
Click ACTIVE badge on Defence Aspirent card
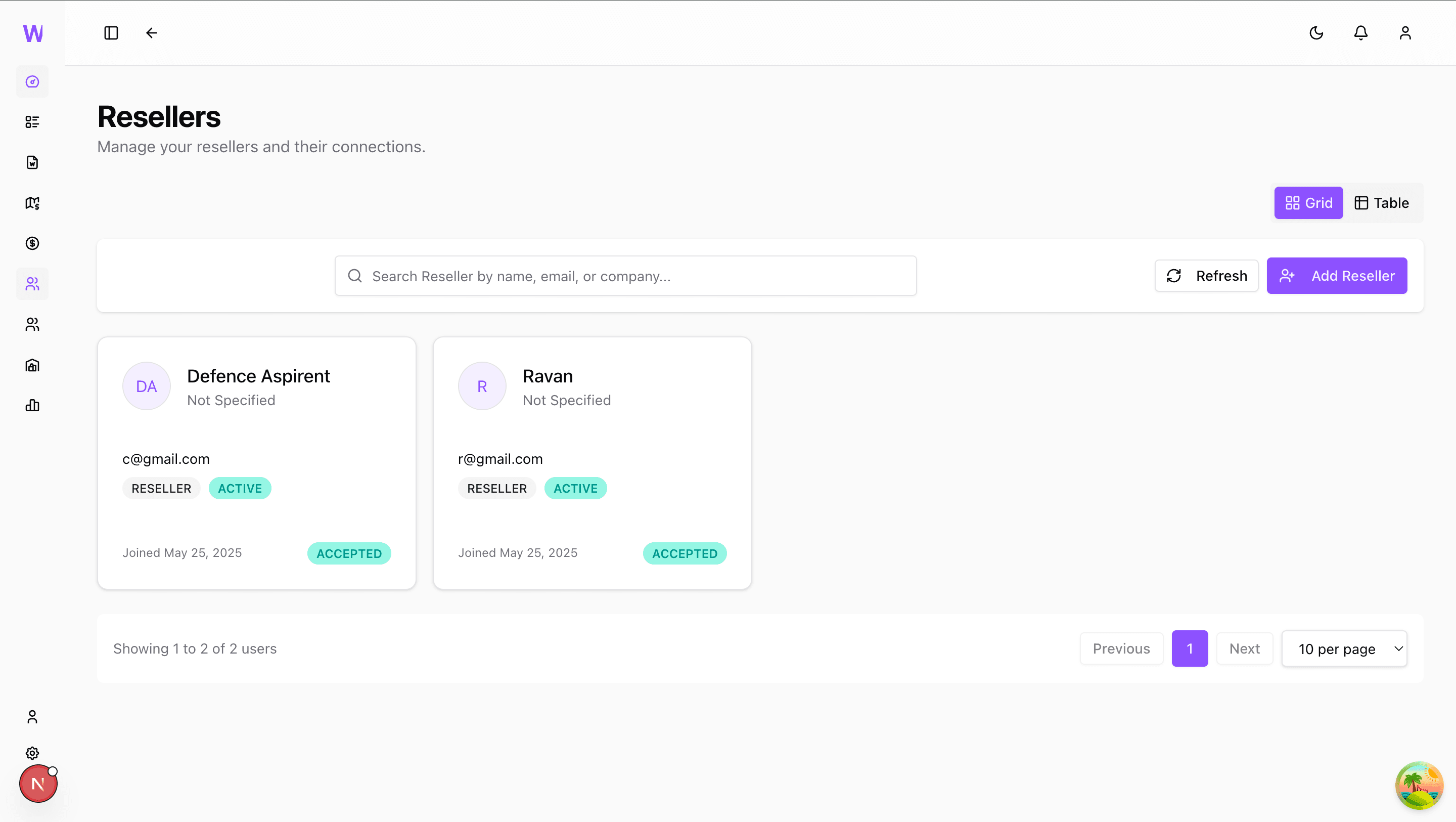point(240,488)
